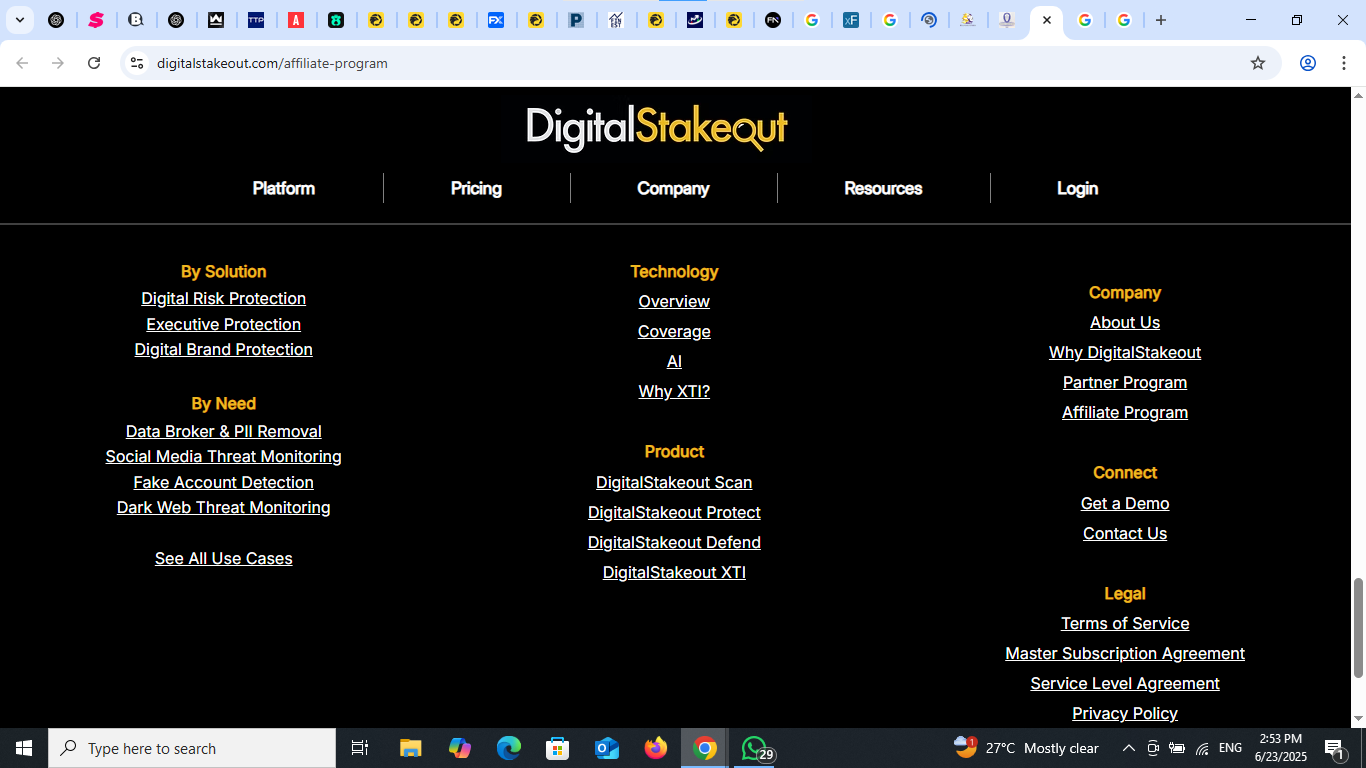Open the Partner Program link
The width and height of the screenshot is (1366, 768).
[1125, 382]
